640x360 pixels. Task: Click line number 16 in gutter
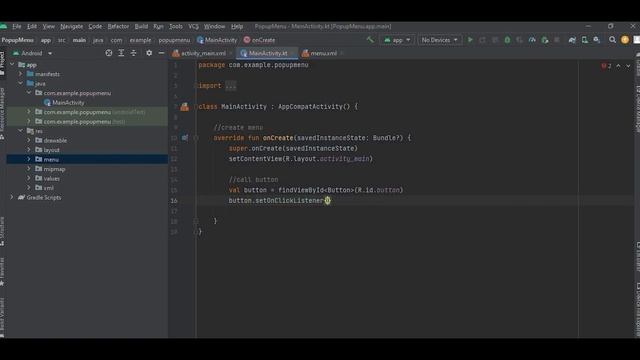click(x=174, y=200)
